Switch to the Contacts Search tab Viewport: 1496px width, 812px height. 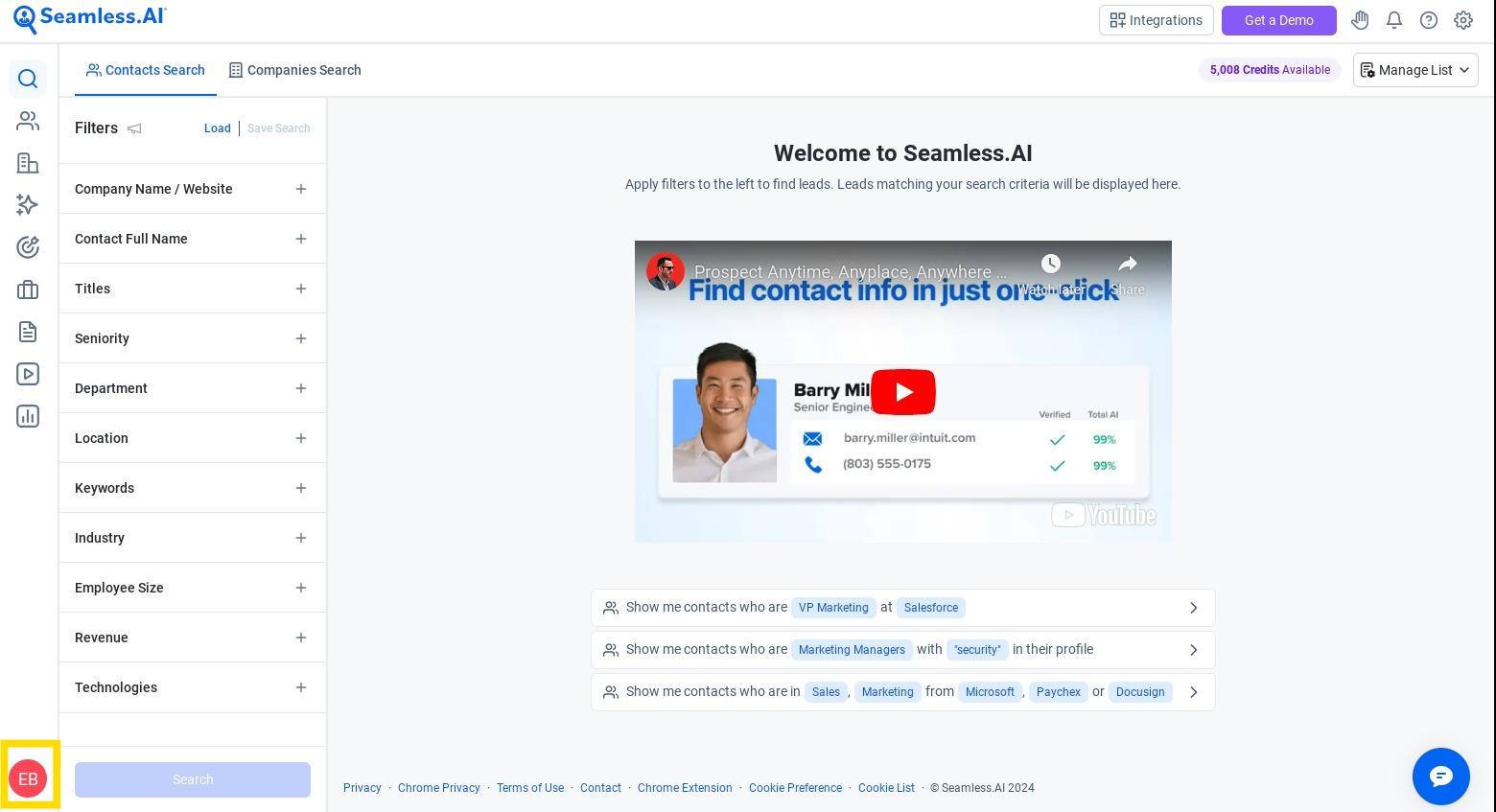tap(146, 70)
